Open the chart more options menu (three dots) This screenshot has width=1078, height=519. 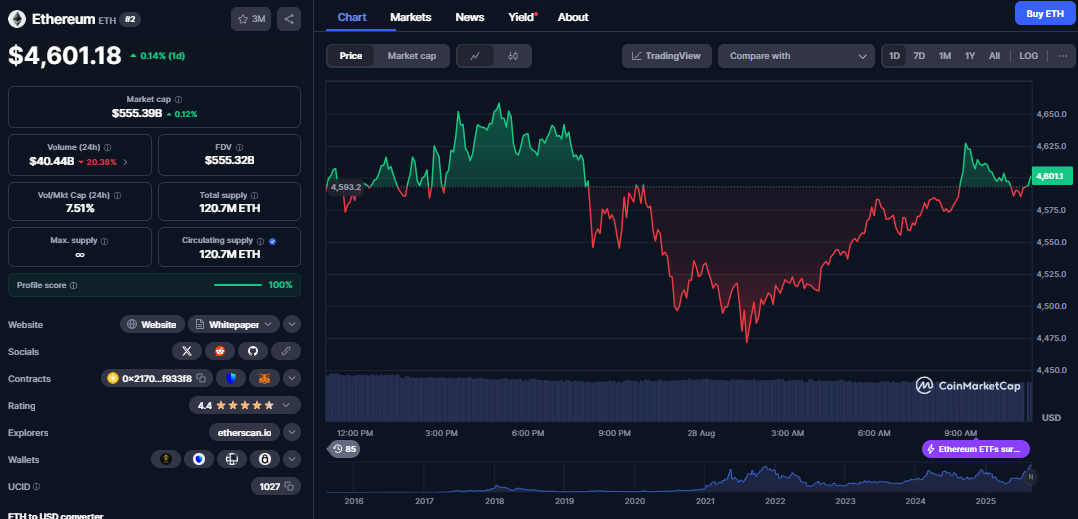click(1062, 56)
